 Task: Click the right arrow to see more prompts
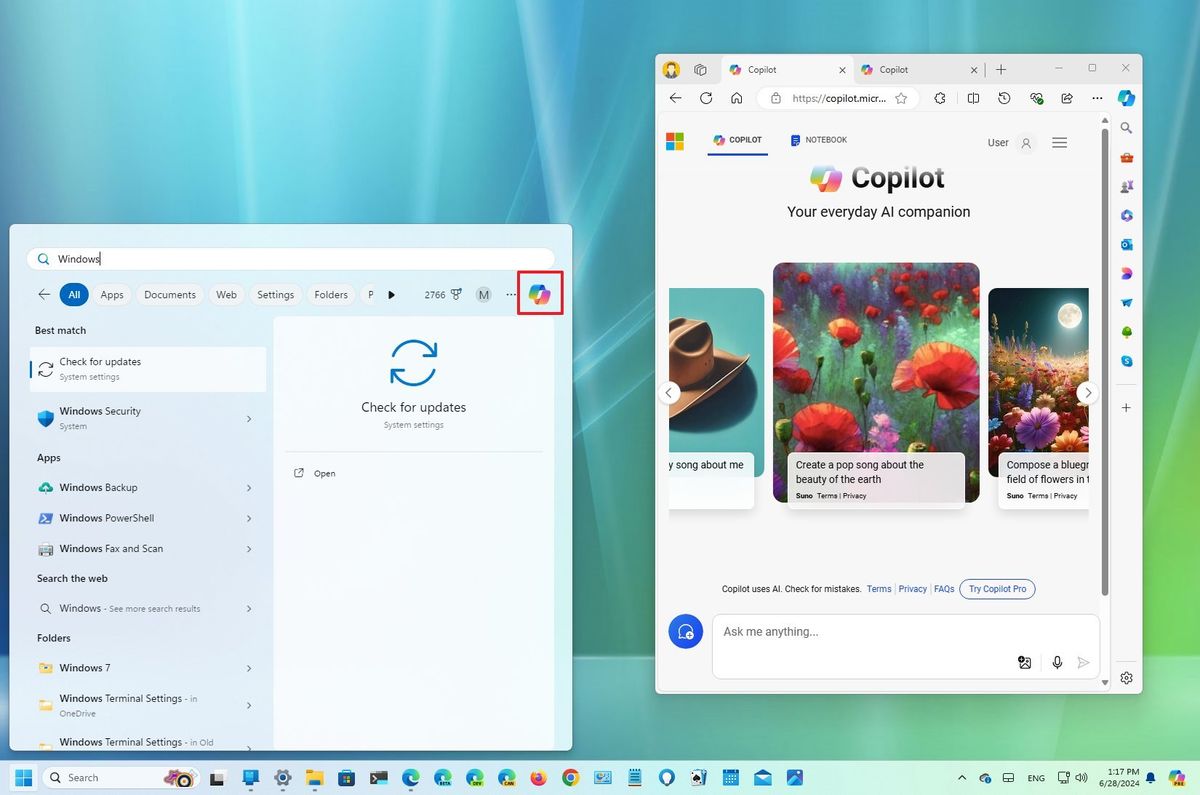click(x=1087, y=392)
